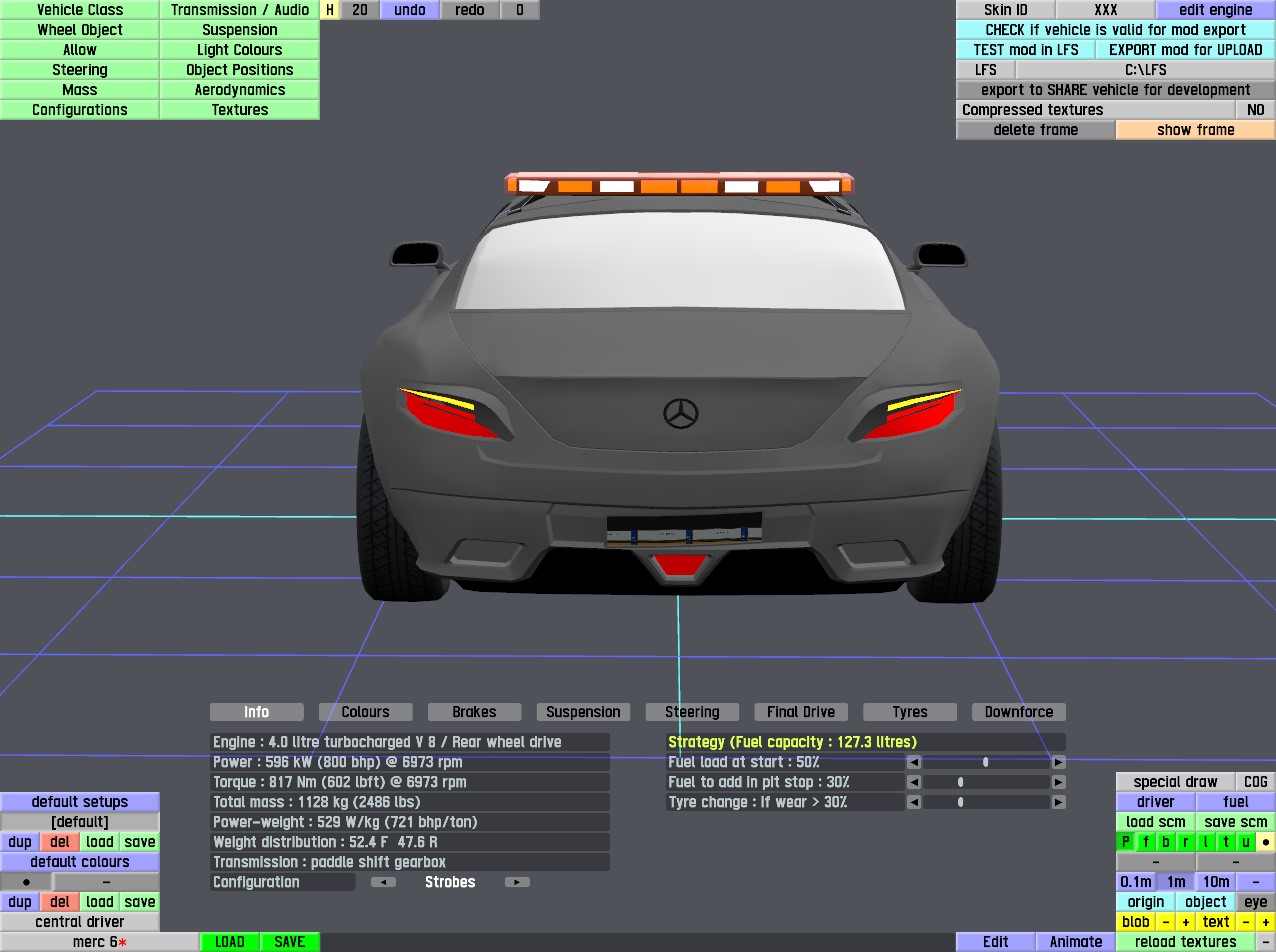Screen dimensions: 1276x952
Task: Click the C:\LFS path field
Action: (1146, 70)
